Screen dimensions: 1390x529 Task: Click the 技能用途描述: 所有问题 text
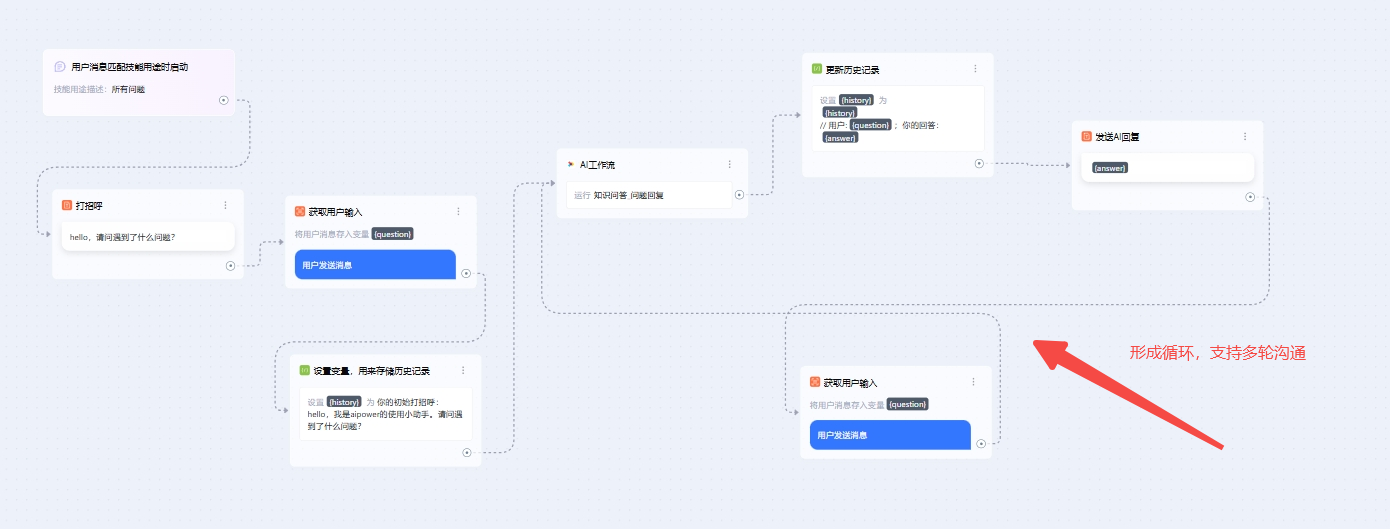[100, 89]
